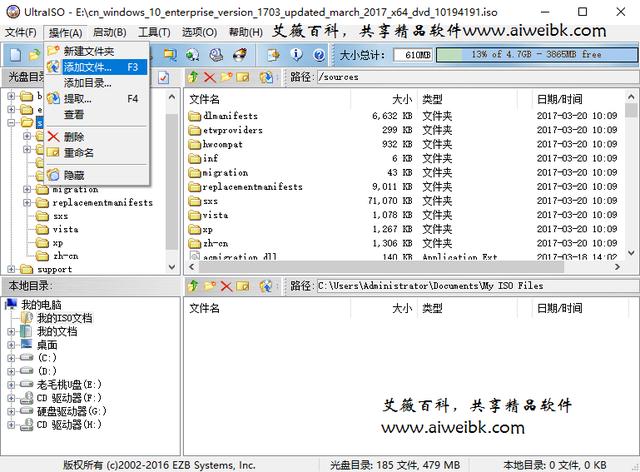Viewport: 640px width, 472px height.
Task: Click the 610MB total size field
Action: click(413, 55)
